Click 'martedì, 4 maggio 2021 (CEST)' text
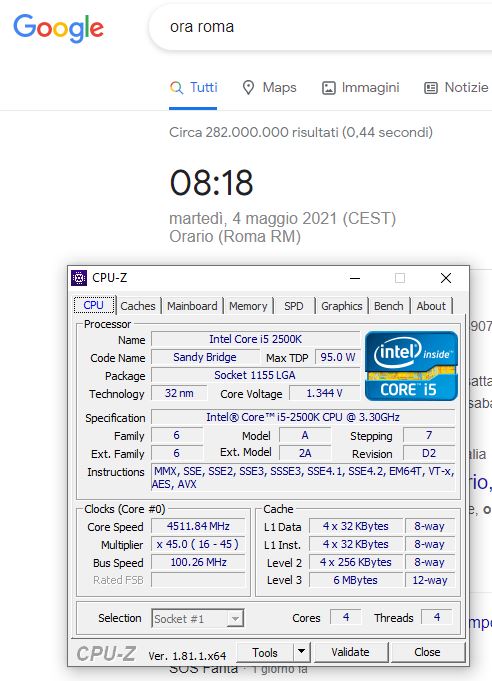This screenshot has width=492, height=681. point(282,218)
